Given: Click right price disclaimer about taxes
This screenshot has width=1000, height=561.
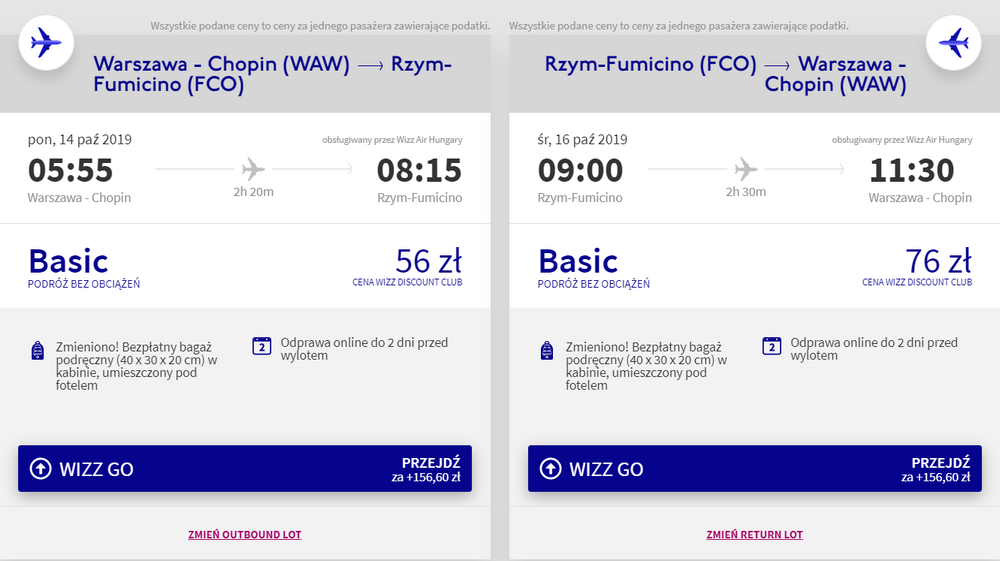Looking at the screenshot, I should (679, 26).
